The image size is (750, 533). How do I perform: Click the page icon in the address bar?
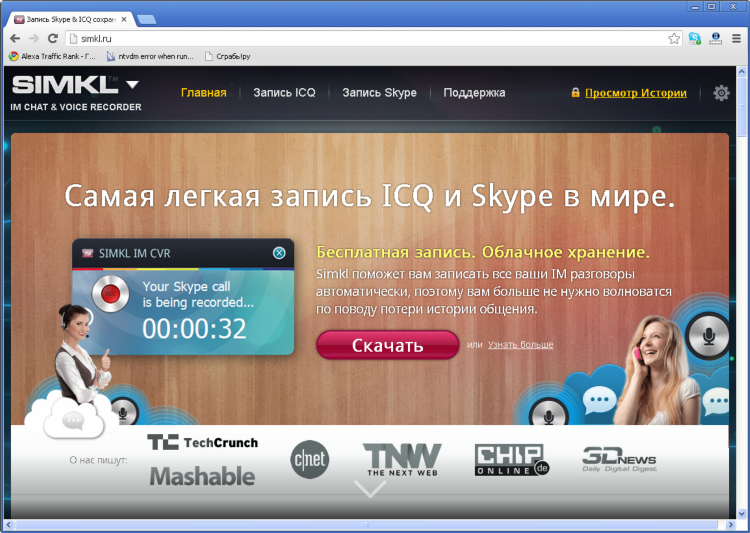(x=73, y=38)
